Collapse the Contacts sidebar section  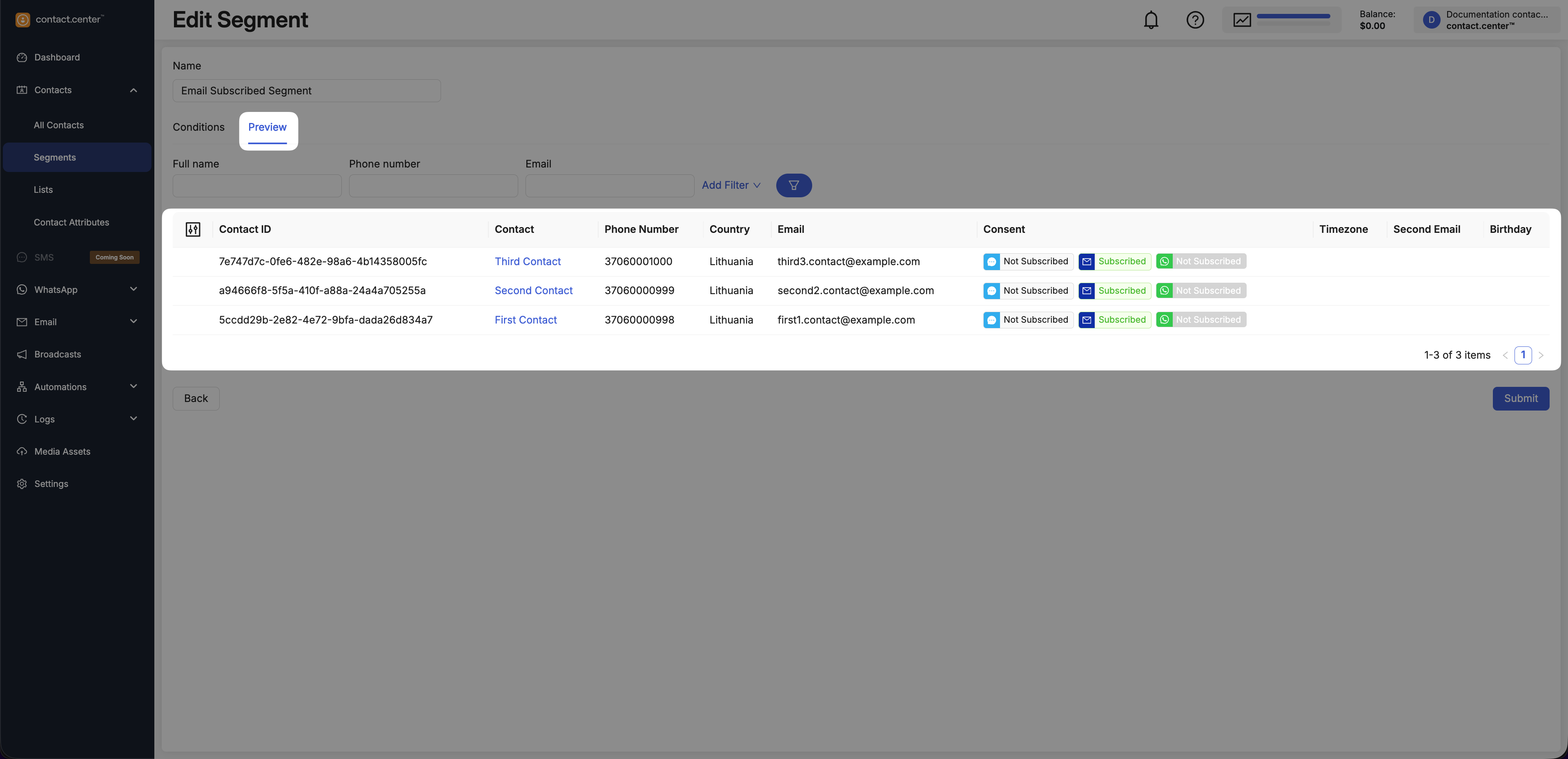click(x=133, y=90)
